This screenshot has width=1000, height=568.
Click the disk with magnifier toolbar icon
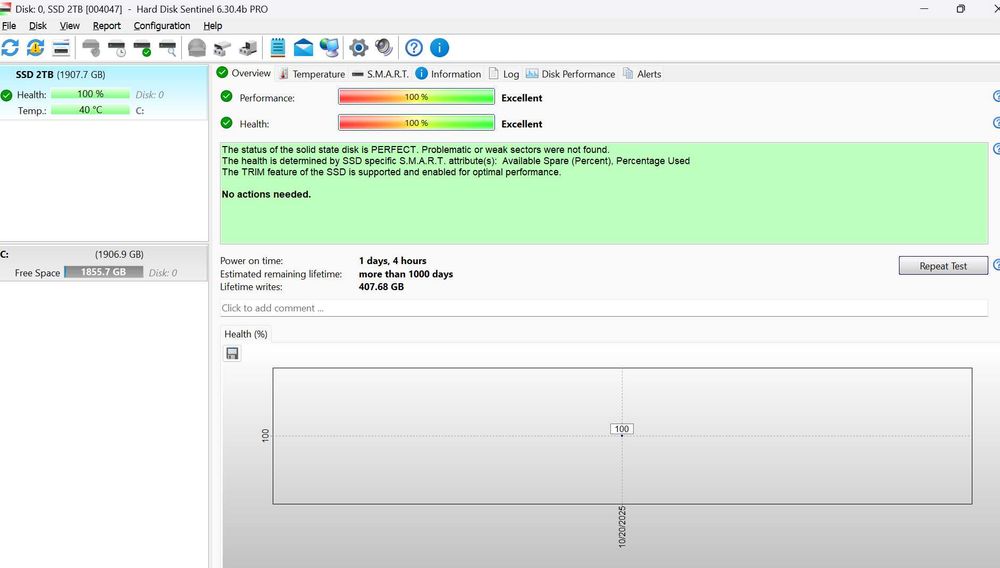point(168,48)
